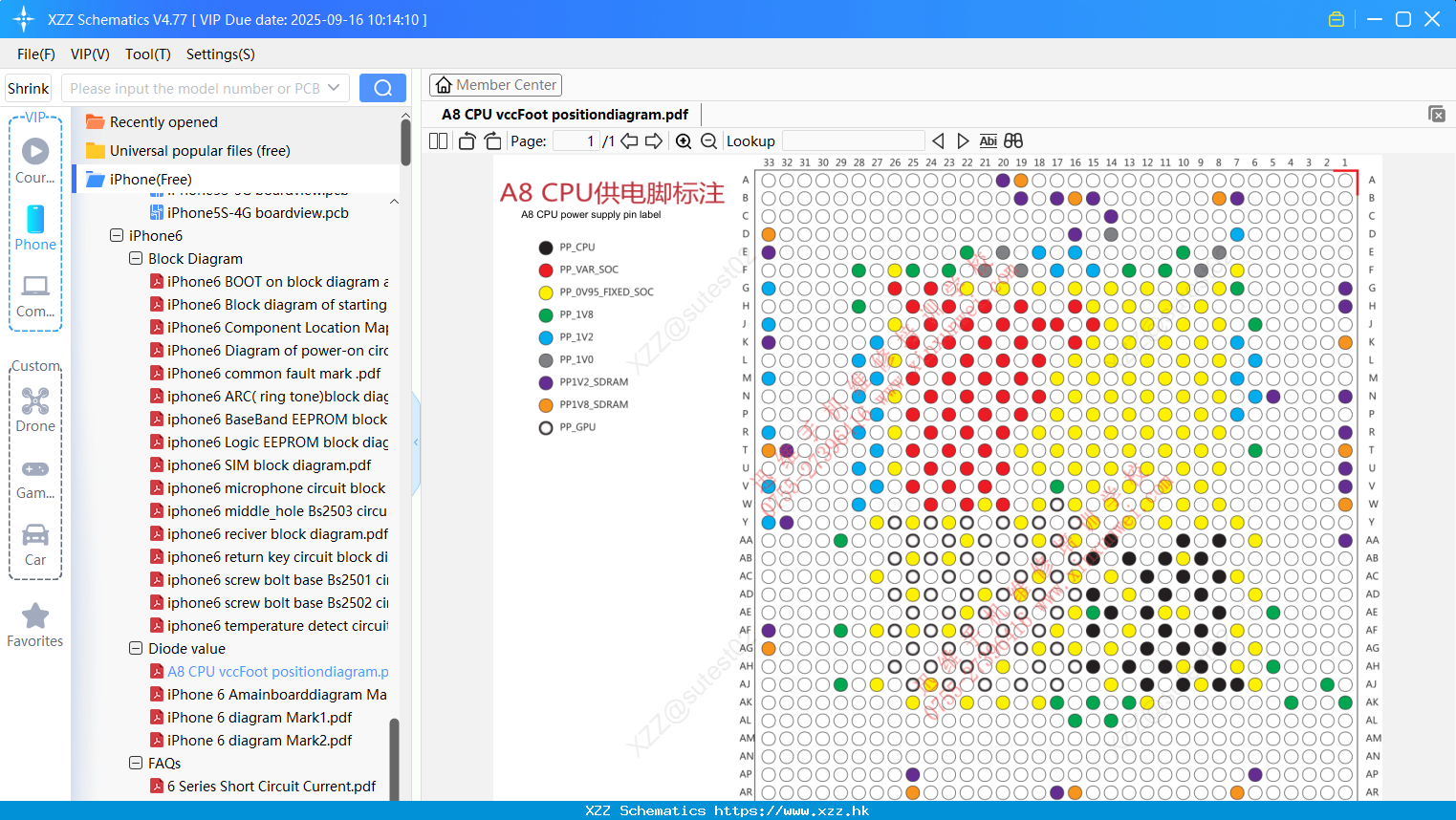Click the XZZ app logo icon
This screenshot has width=1456, height=820.
(24, 19)
